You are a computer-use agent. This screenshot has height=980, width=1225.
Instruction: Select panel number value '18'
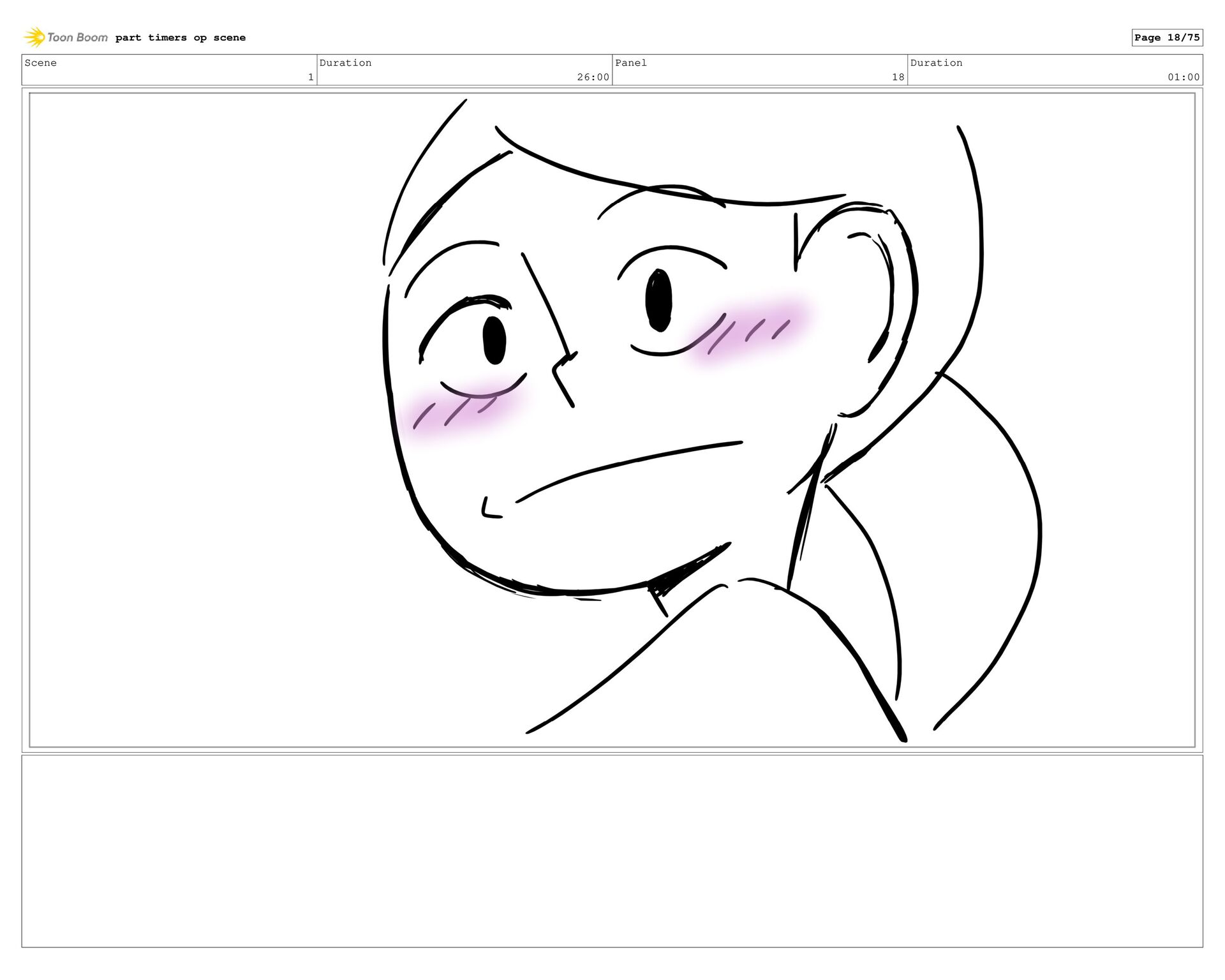[x=898, y=77]
